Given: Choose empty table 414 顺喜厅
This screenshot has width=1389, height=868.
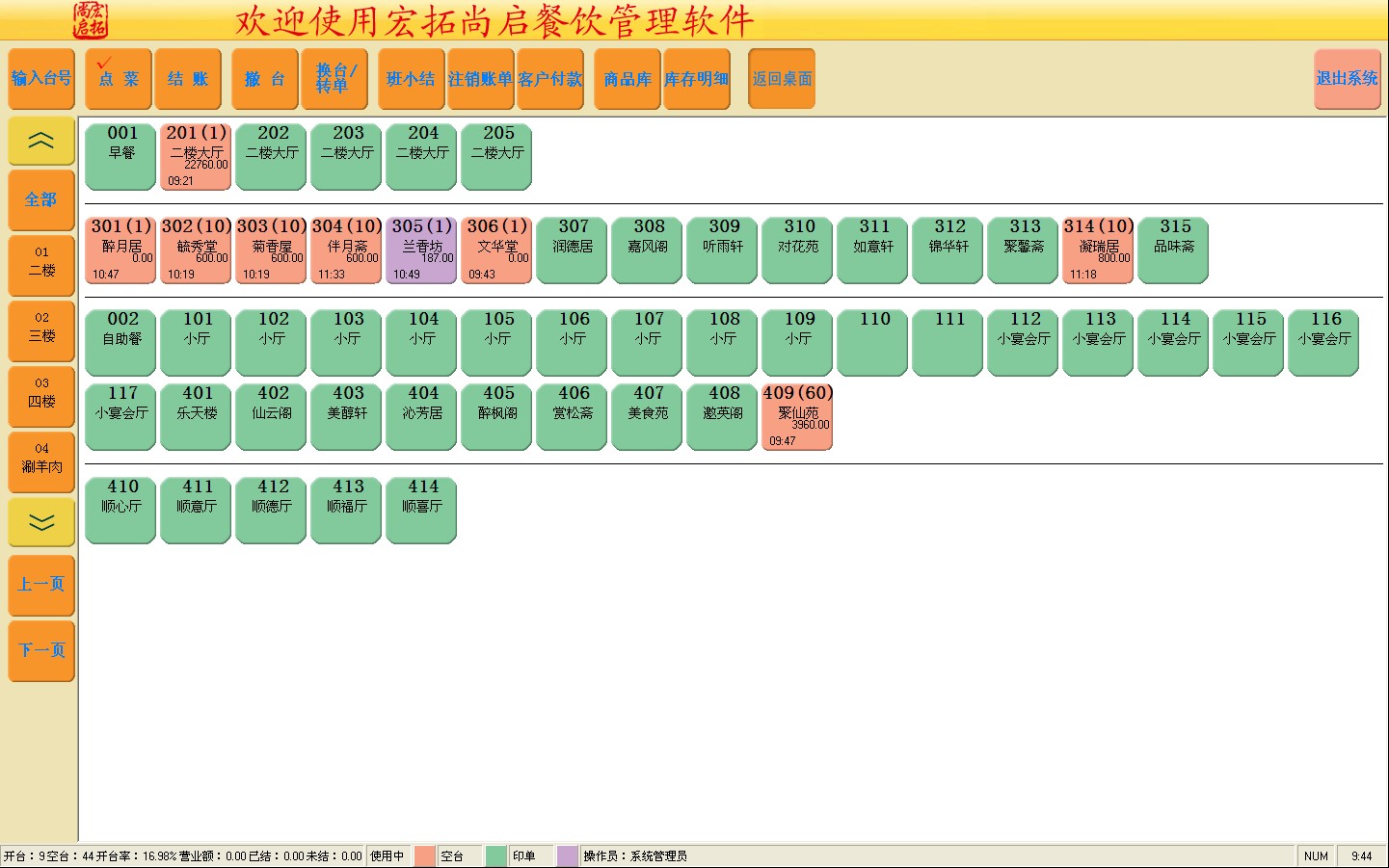Looking at the screenshot, I should 421,511.
